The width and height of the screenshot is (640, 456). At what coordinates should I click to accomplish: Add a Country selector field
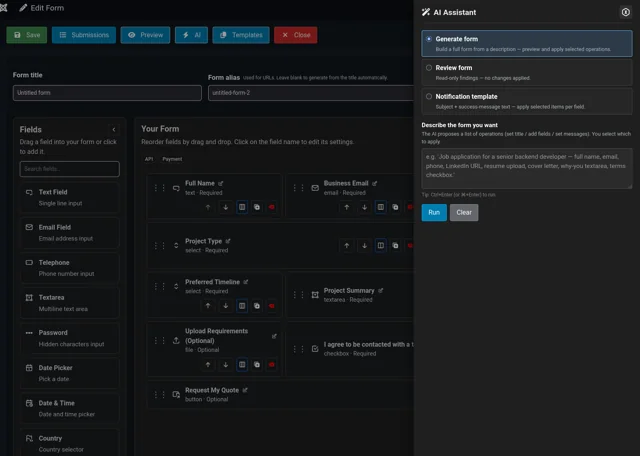tap(69, 443)
